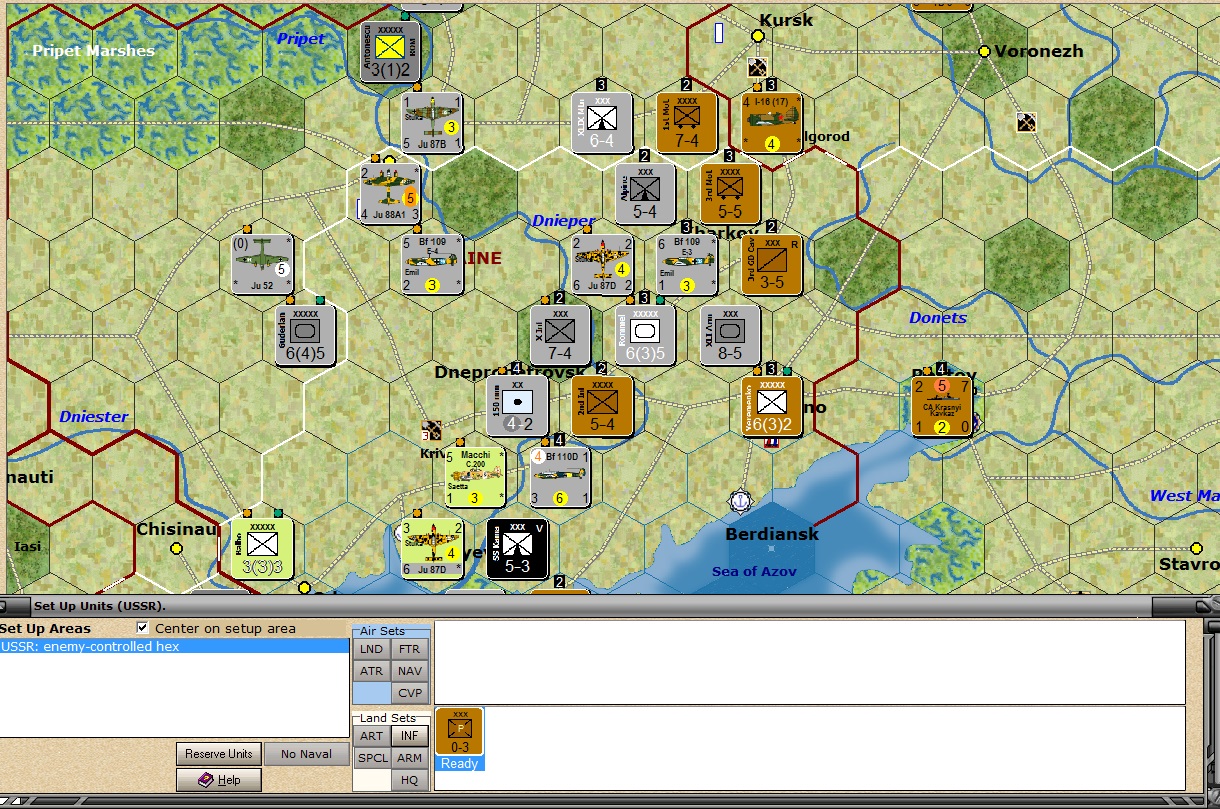This screenshot has height=809, width=1220.
Task: Select the Guderian 6(4)5 HQ counter
Action: (305, 335)
